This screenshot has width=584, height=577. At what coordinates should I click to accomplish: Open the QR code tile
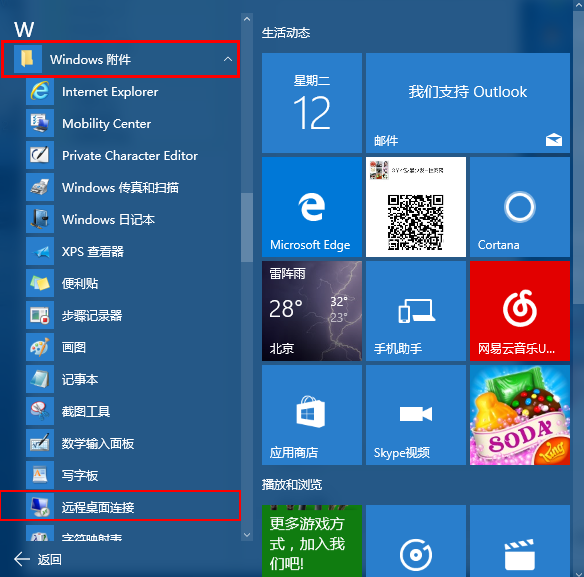(x=416, y=207)
